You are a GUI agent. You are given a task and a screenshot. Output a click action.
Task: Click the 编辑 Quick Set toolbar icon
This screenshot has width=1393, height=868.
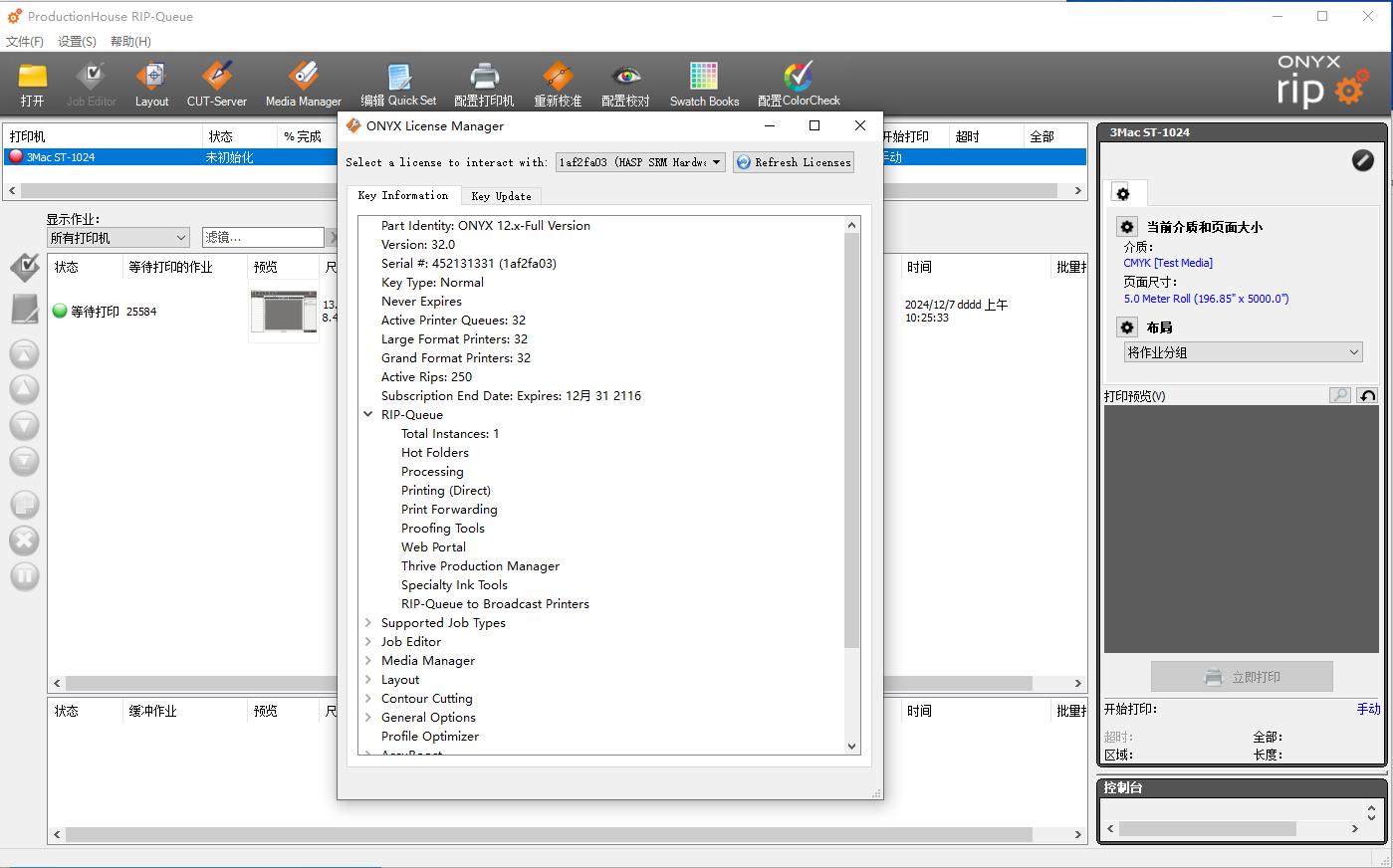[x=398, y=77]
